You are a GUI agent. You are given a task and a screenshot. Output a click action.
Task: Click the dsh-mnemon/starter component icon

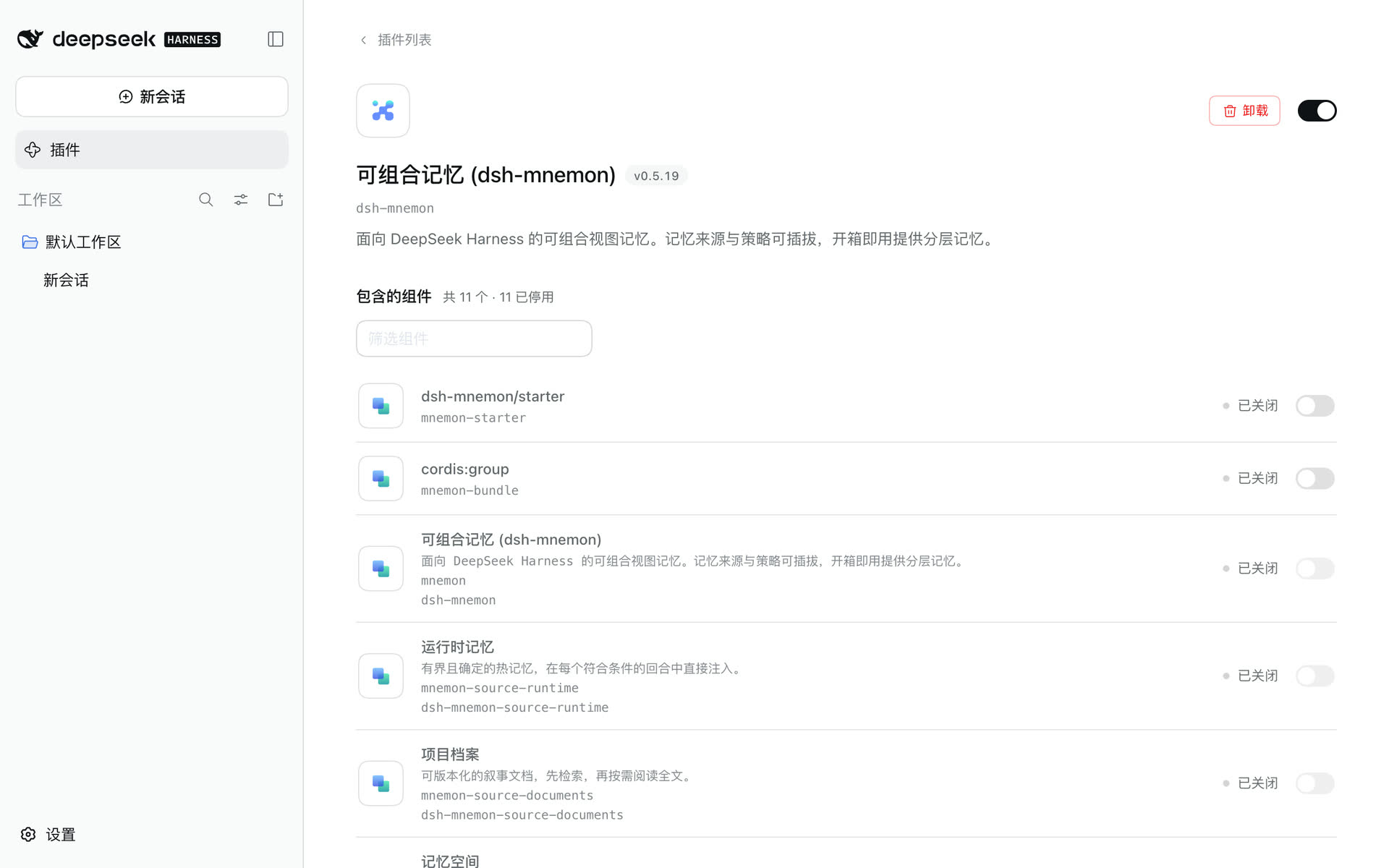click(381, 406)
